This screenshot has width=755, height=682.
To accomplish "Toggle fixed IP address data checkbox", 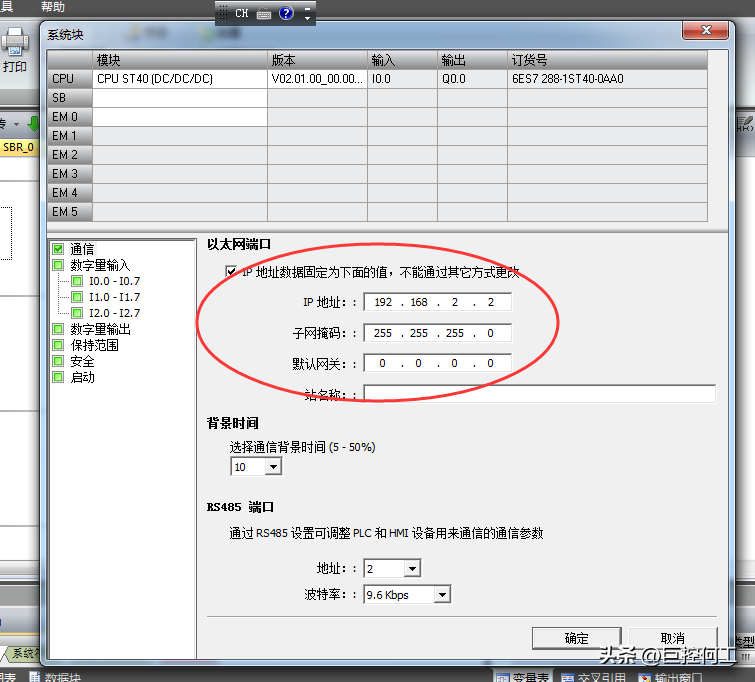I will coord(232,272).
